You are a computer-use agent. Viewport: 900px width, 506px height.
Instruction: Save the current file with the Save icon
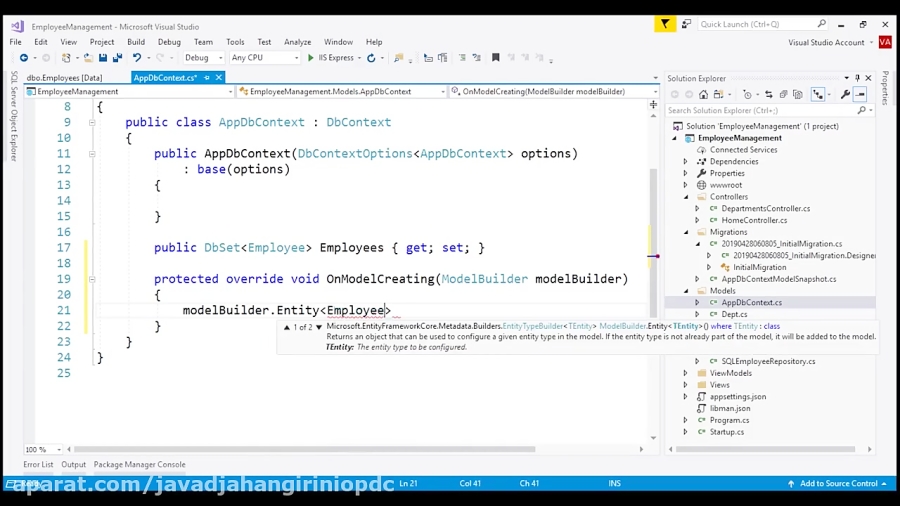tap(103, 57)
